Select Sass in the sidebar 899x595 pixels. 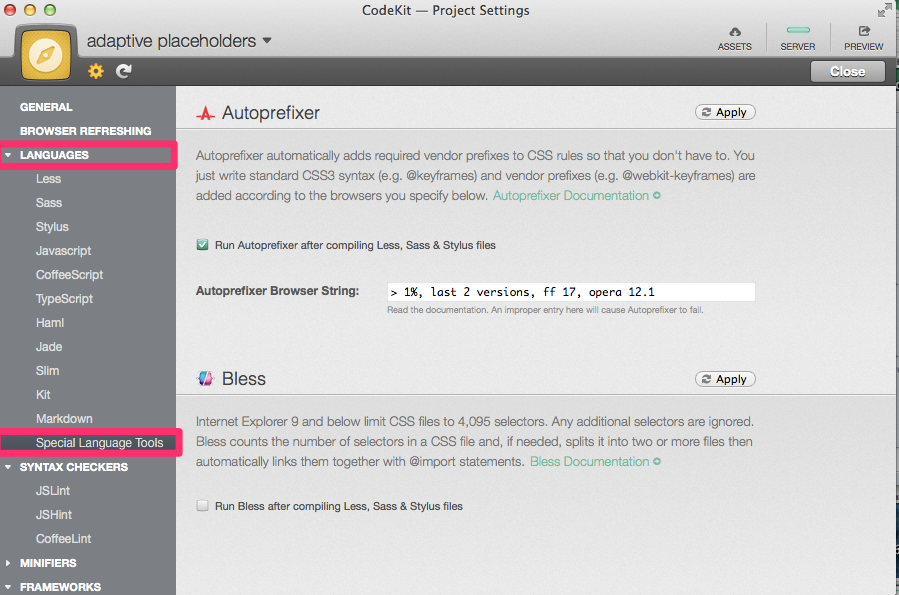49,203
